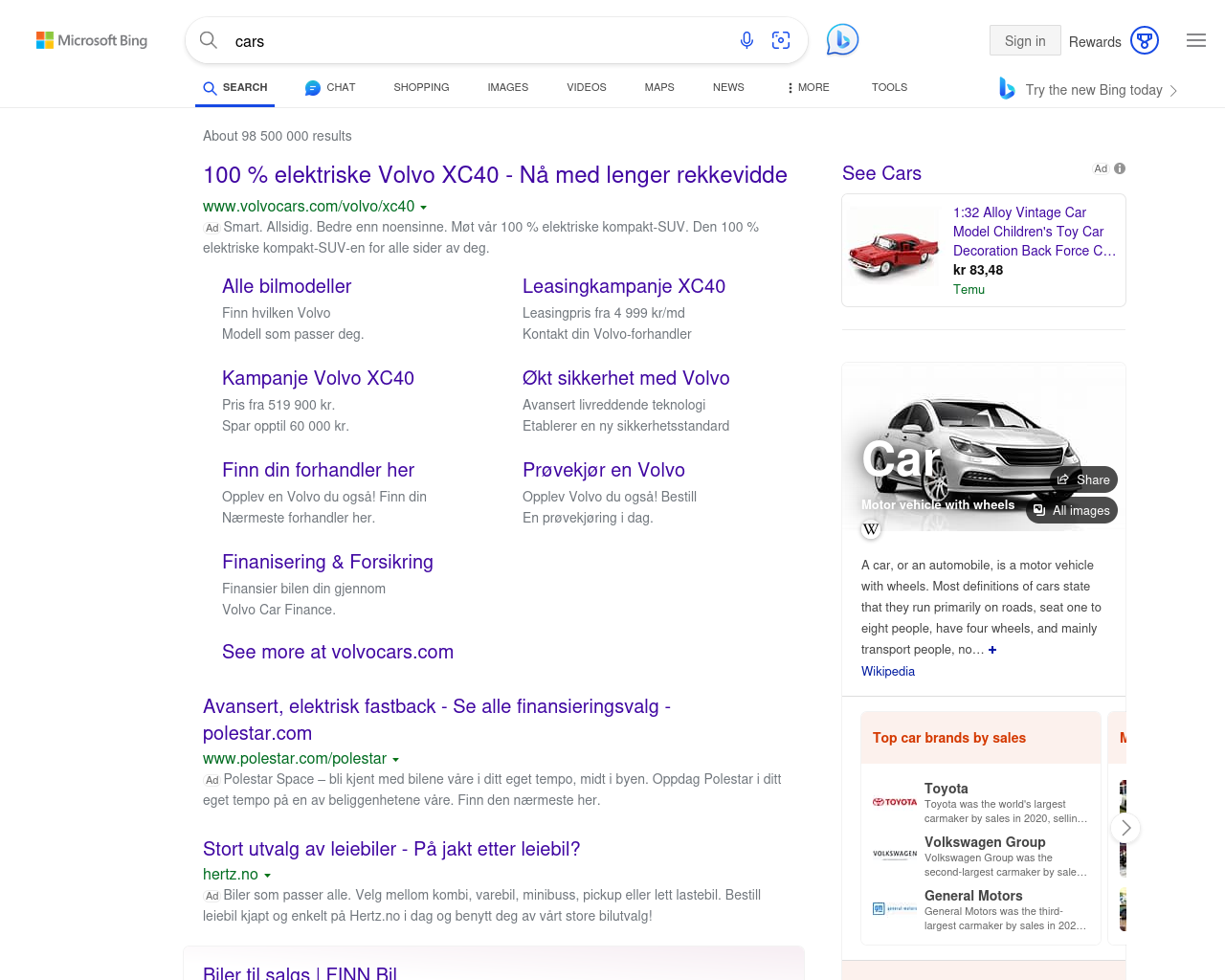This screenshot has height=980, width=1225.
Task: Open Wikipedia source link
Action: (x=888, y=671)
